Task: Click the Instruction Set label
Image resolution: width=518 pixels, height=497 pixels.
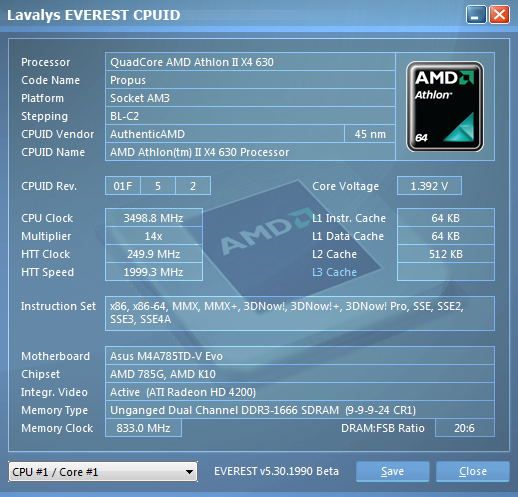Action: pos(58,306)
